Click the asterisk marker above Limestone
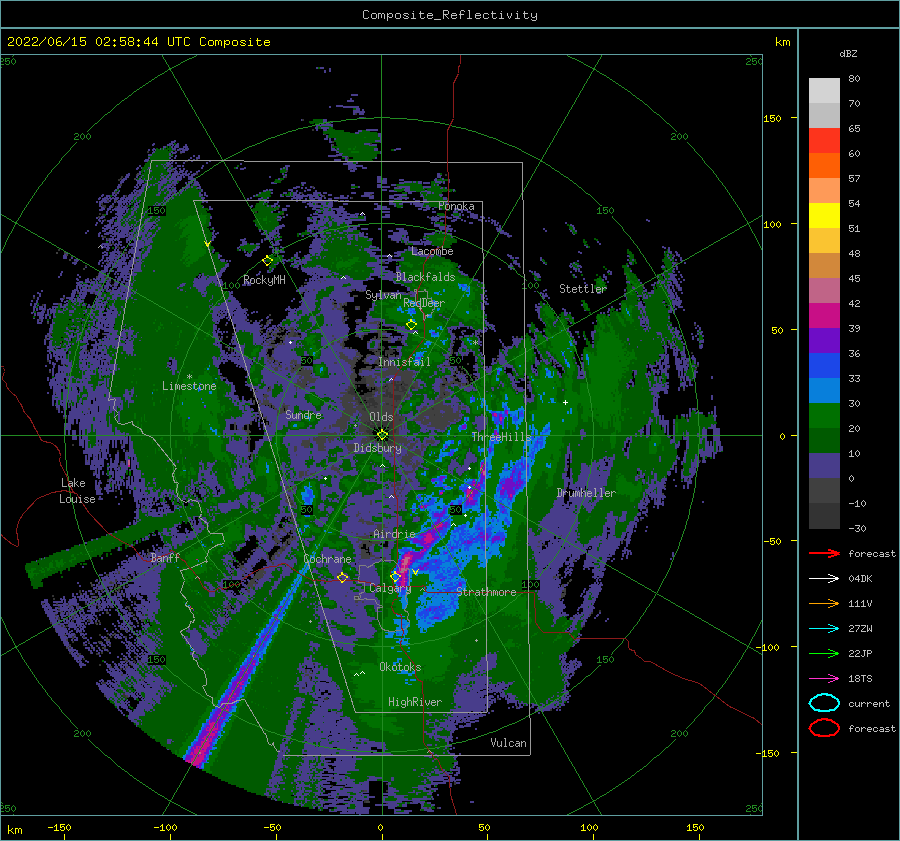 tap(189, 377)
